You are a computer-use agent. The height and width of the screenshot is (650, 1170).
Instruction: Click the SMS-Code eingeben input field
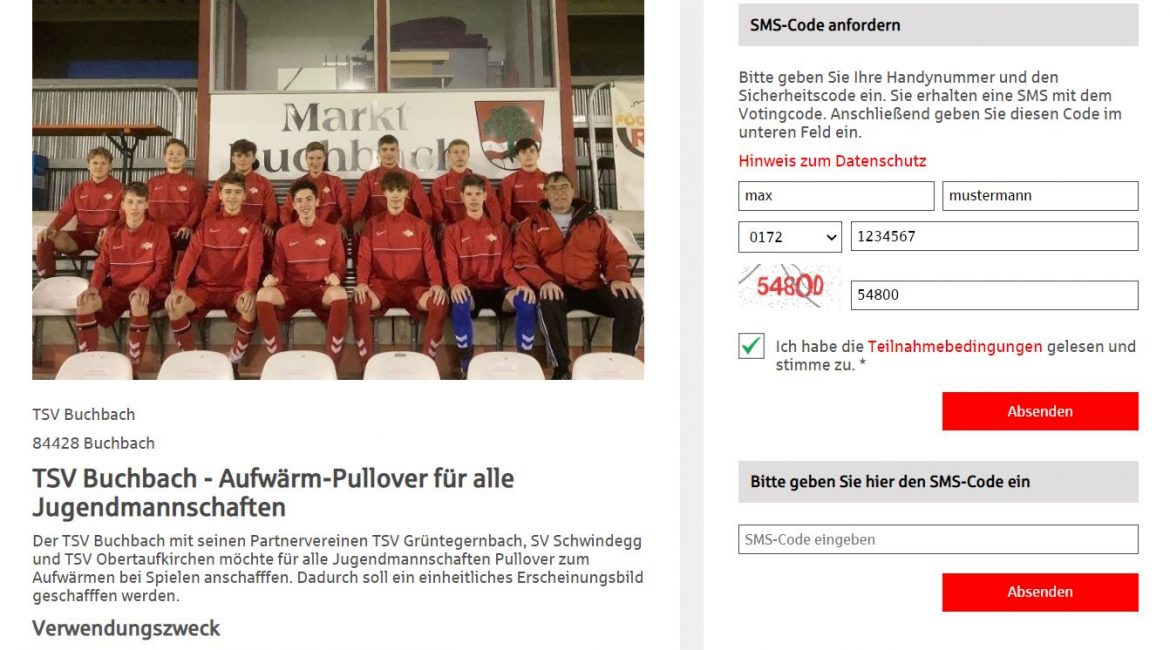[939, 540]
